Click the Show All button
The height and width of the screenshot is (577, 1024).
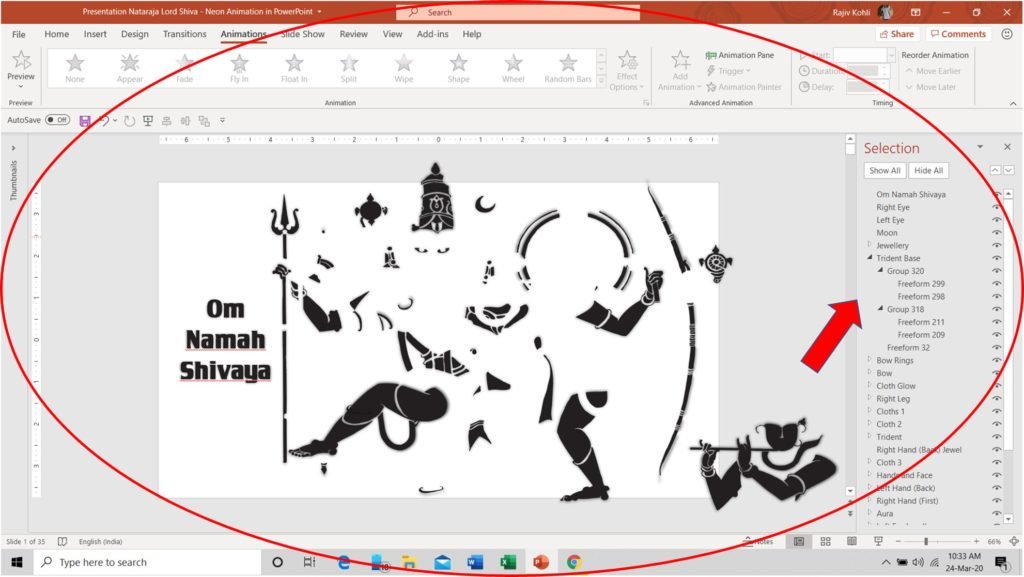tap(885, 170)
